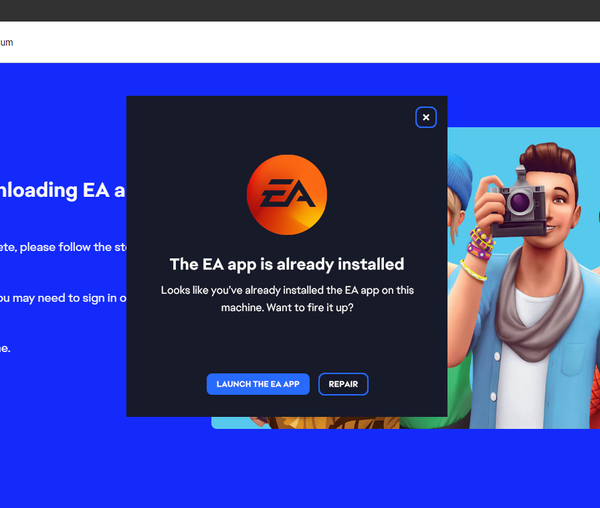Click the orange EA logo
This screenshot has height=508, width=600.
287,194
